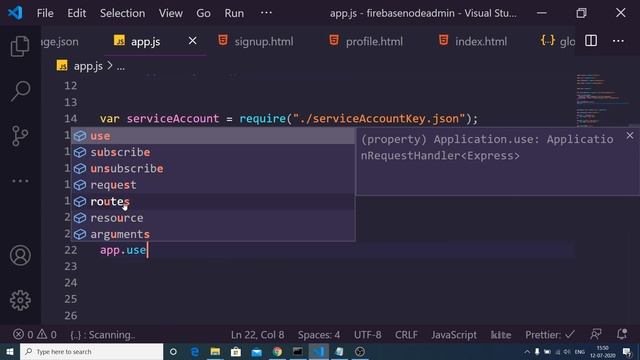Click Ln 22, Col 8 in status bar
Screen dimensions: 640x360
tap(258, 335)
